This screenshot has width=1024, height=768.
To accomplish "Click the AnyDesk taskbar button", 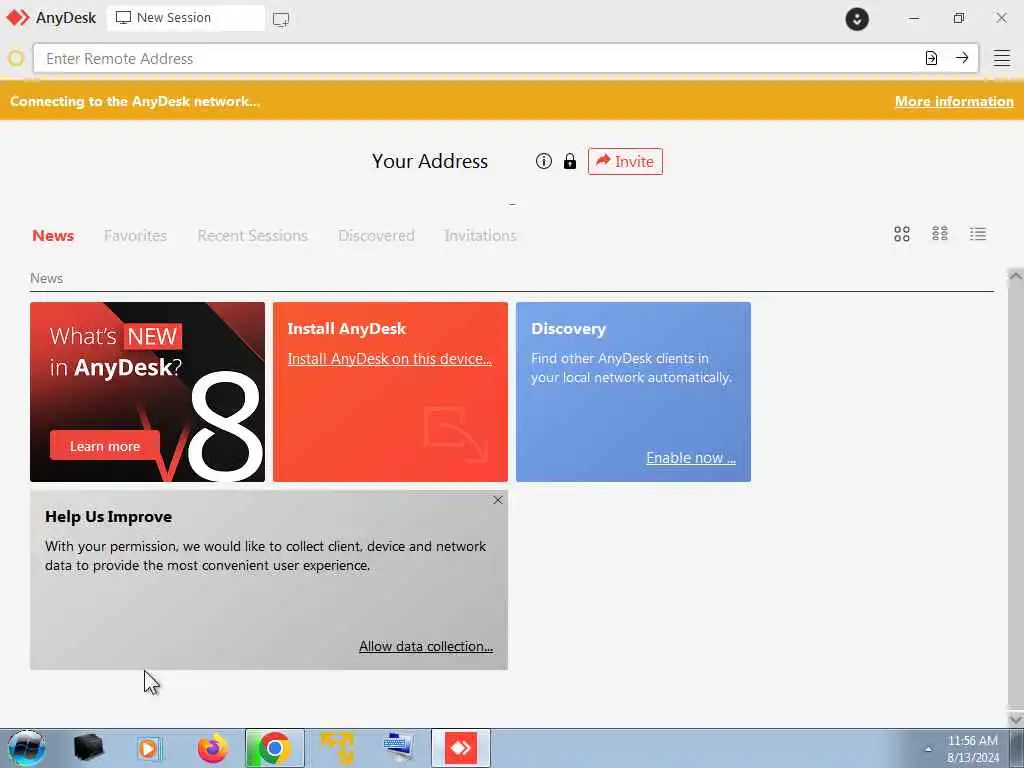I will pos(460,748).
